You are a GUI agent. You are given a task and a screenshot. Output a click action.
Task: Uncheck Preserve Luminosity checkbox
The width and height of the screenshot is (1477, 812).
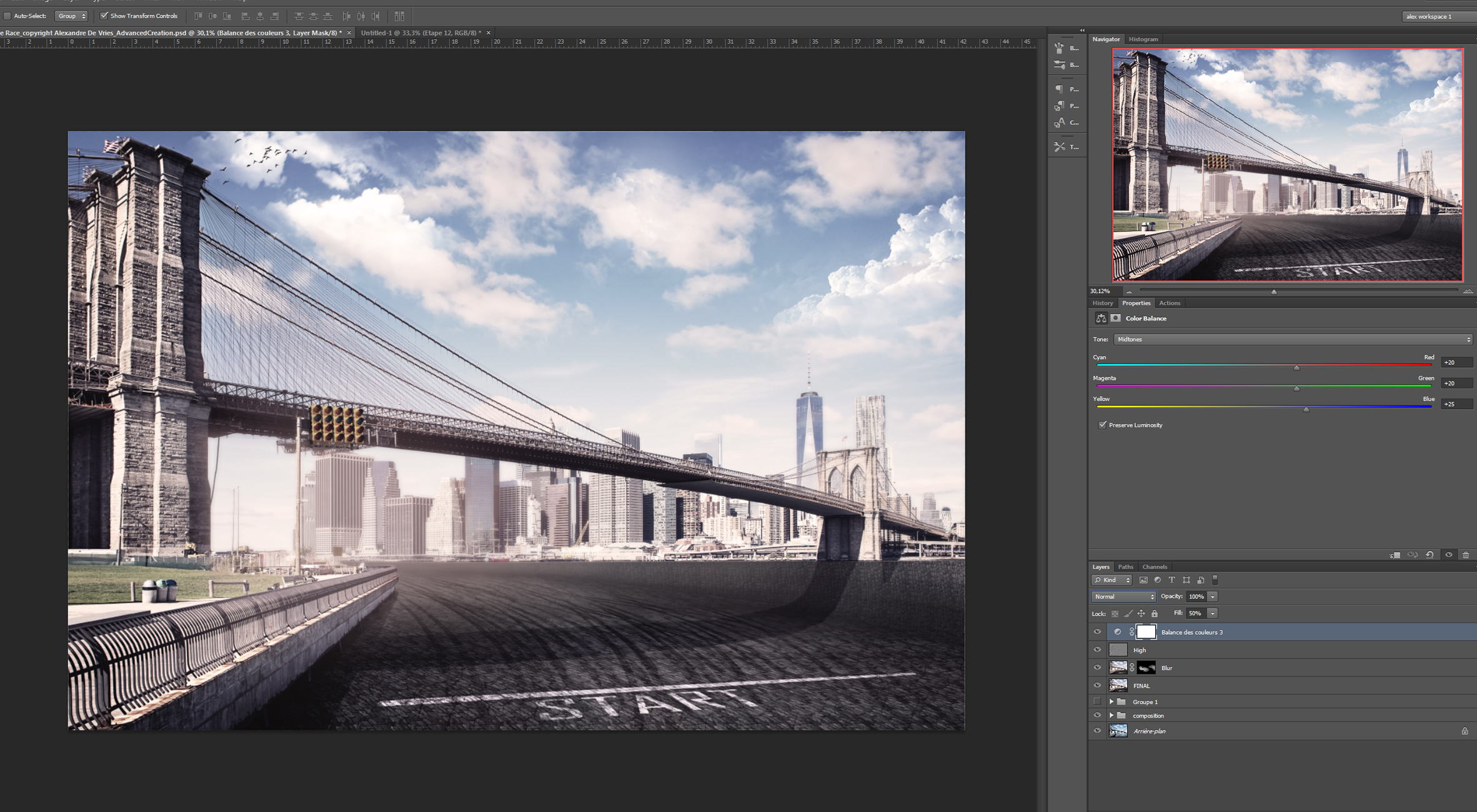[1103, 425]
